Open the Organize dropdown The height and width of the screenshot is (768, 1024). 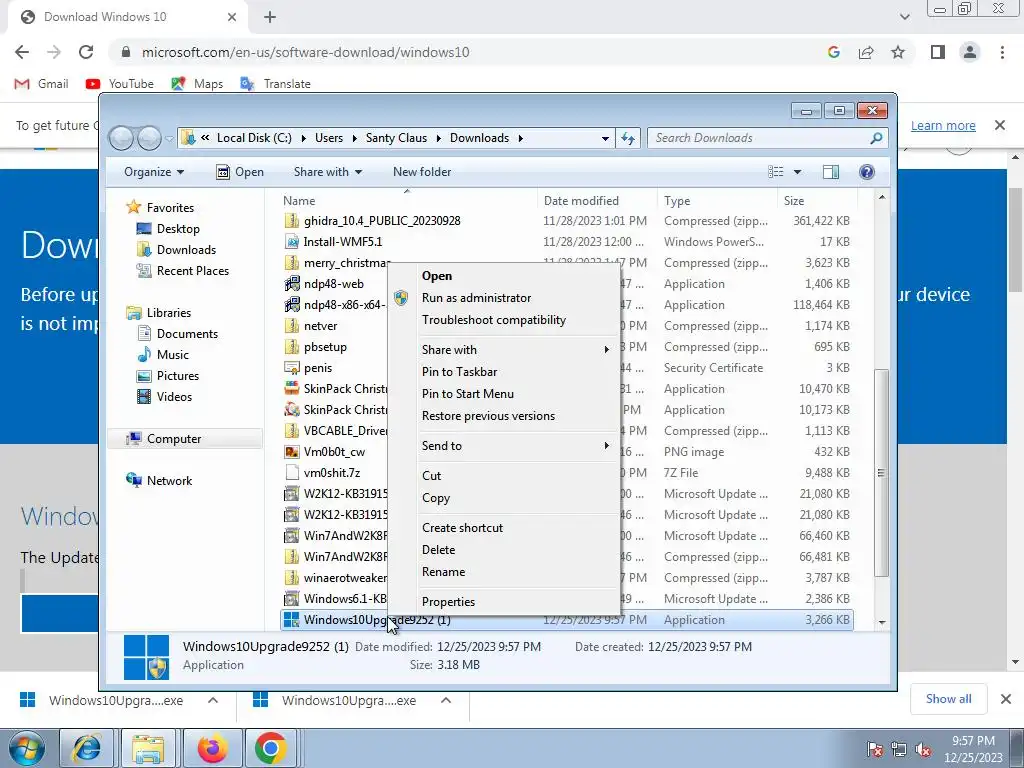coord(154,172)
